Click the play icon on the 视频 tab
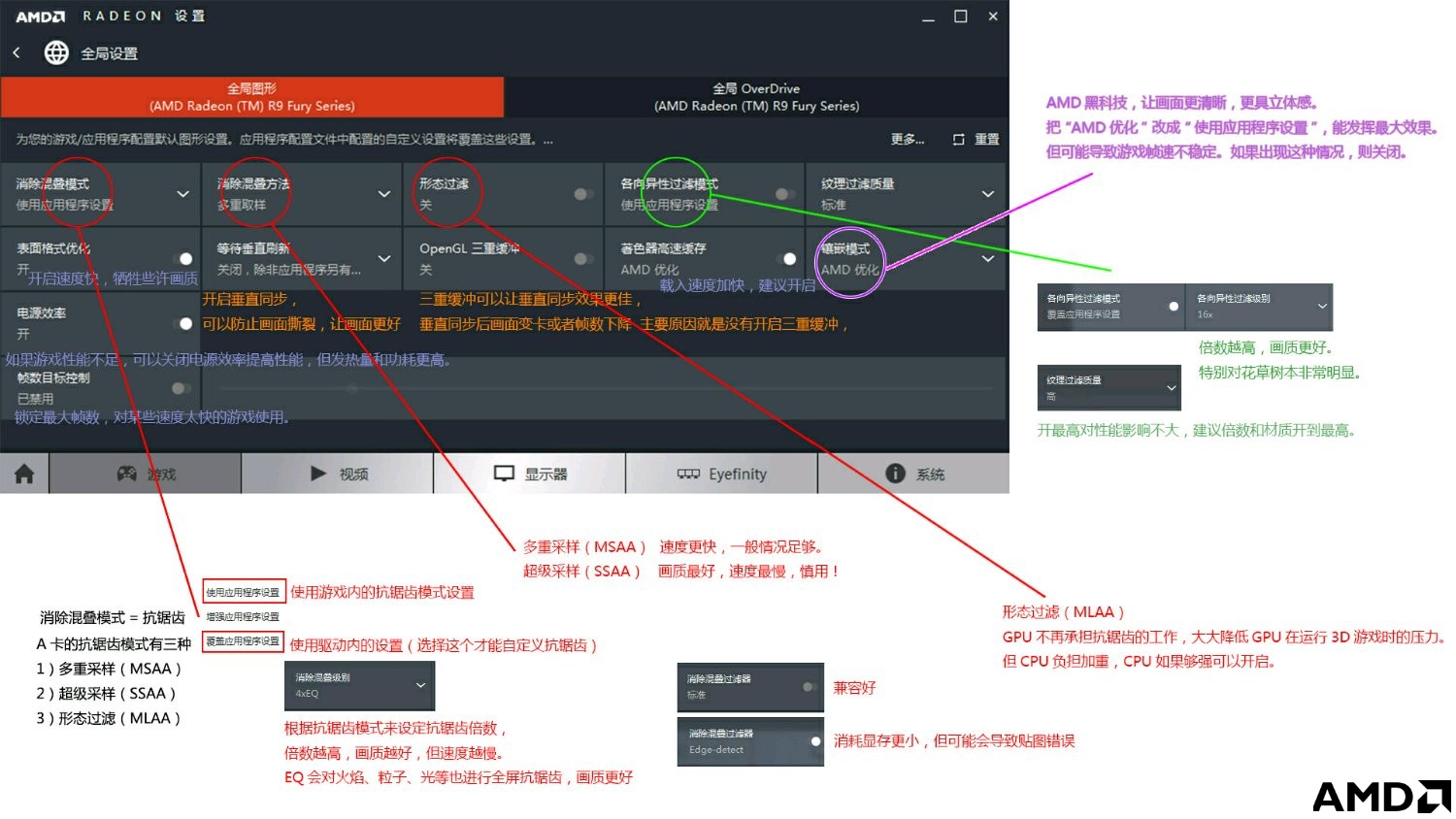Screen dimensions: 1456x819 (318, 474)
